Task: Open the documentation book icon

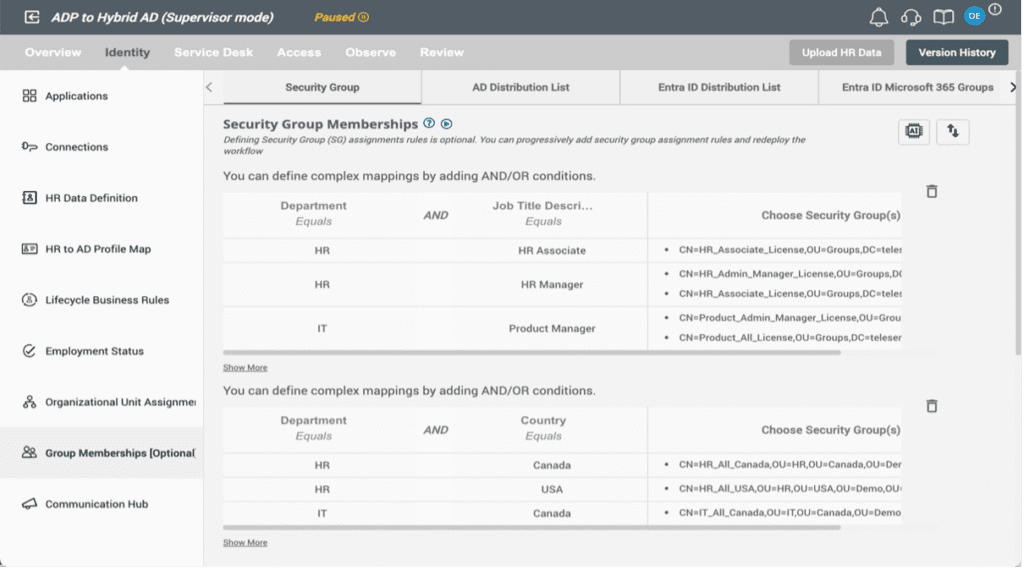Action: tap(943, 17)
